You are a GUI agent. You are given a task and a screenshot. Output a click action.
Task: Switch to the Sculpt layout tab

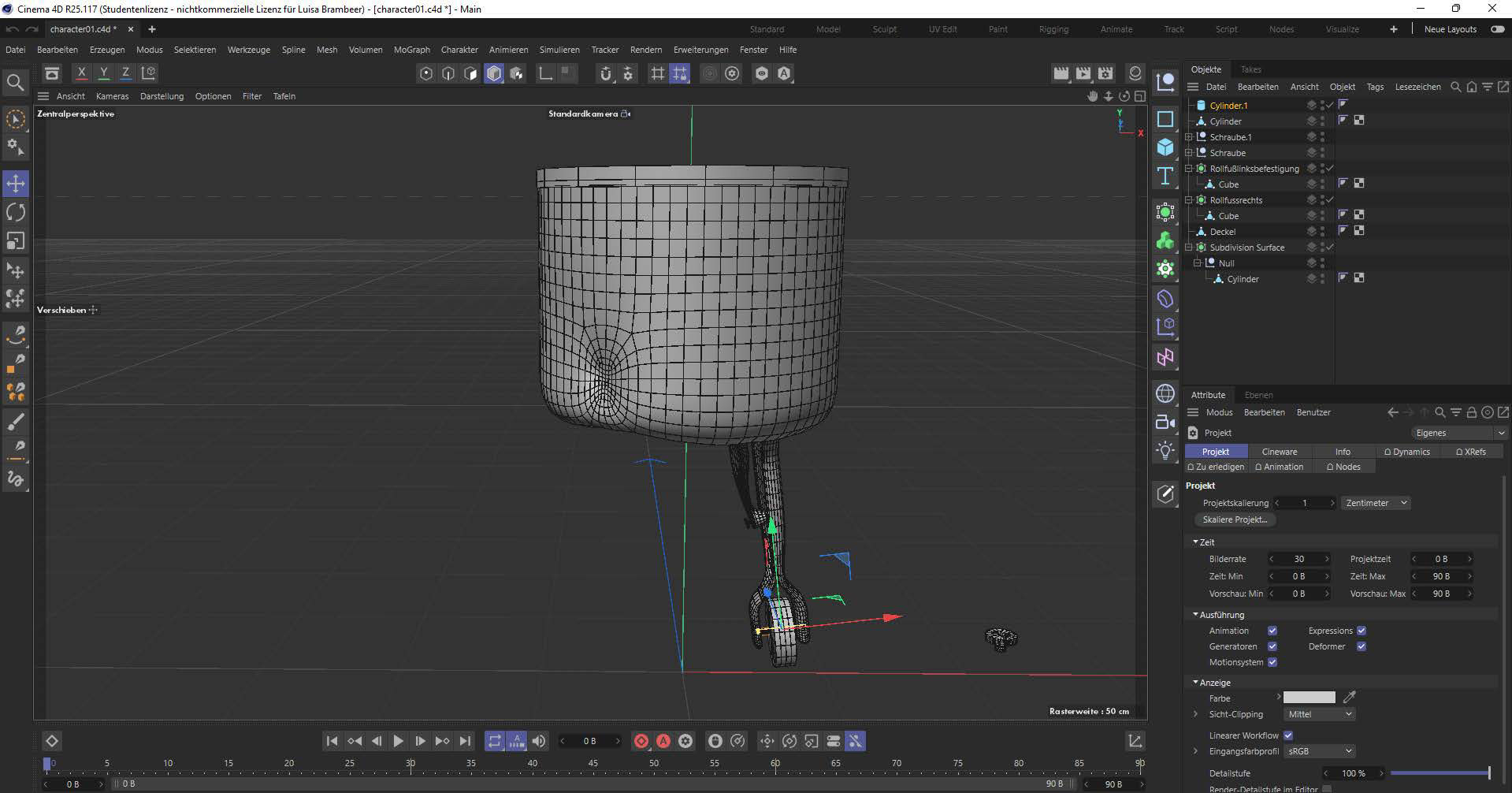point(884,29)
